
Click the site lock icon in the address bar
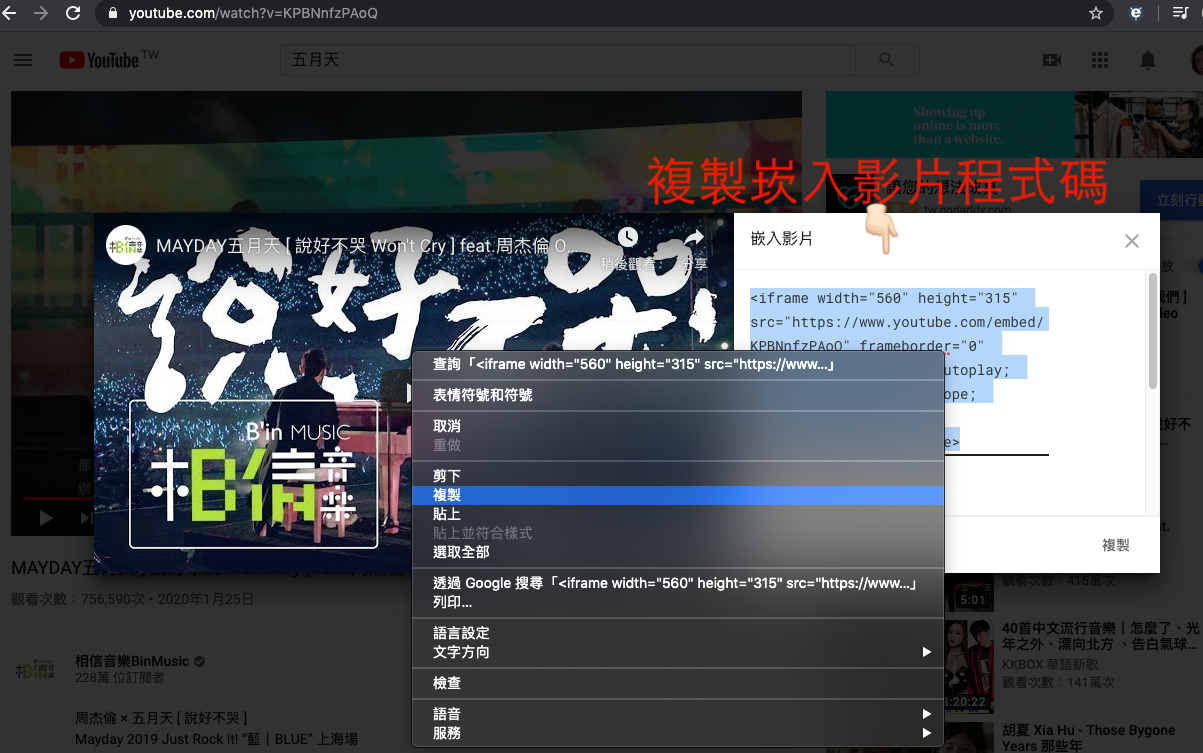(111, 14)
